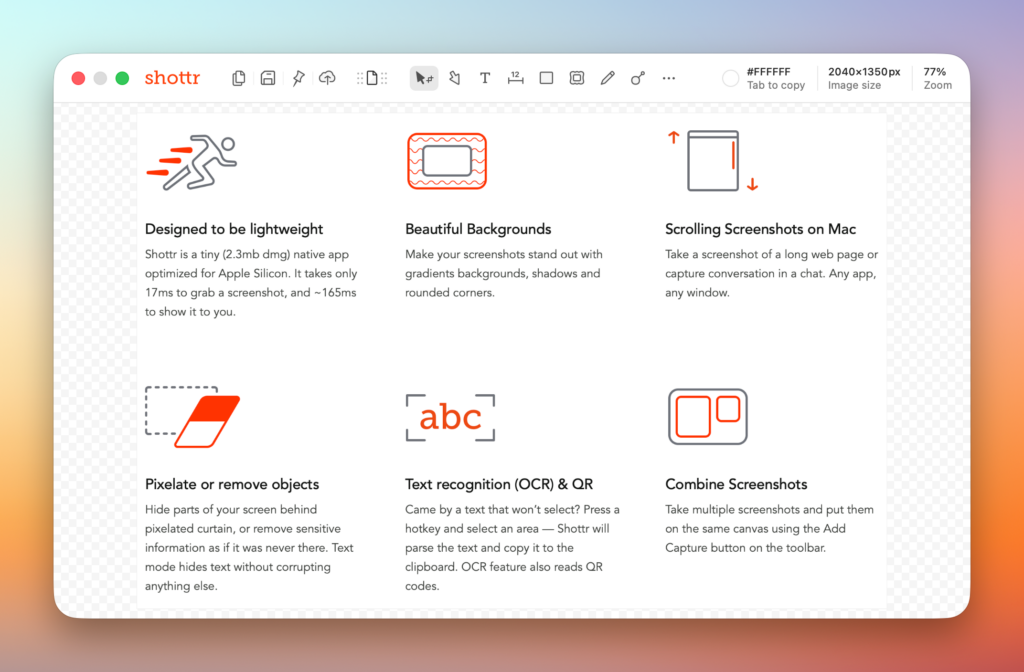
Task: Click the white color swatch circle
Action: click(x=731, y=78)
